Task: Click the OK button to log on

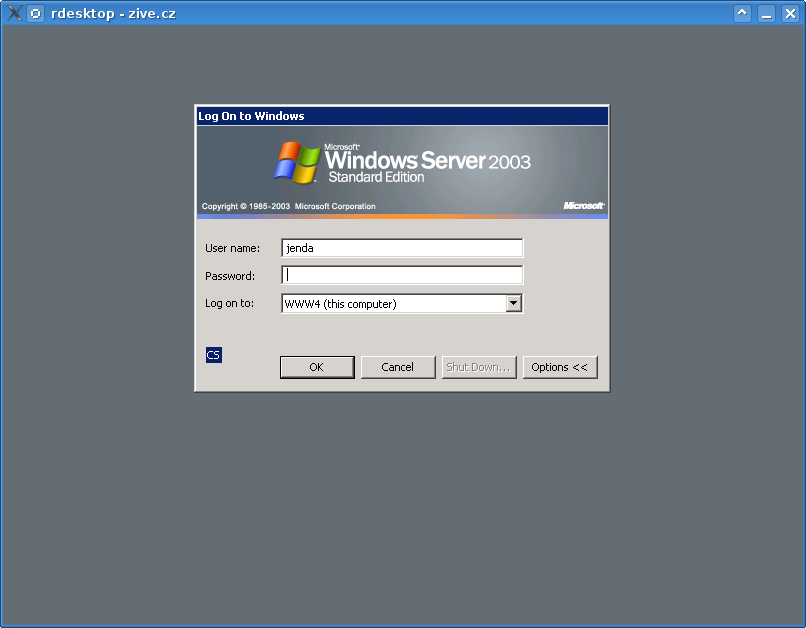Action: pos(317,367)
